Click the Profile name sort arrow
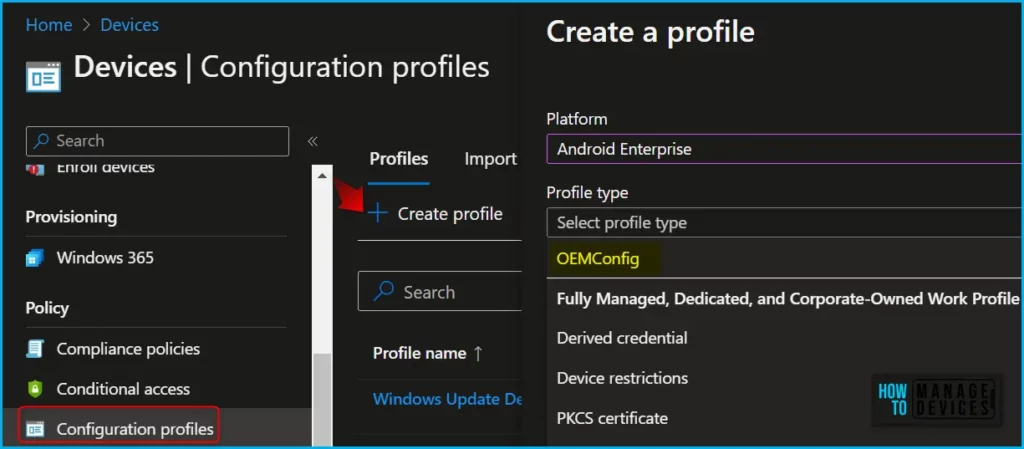1024x449 pixels. click(477, 354)
